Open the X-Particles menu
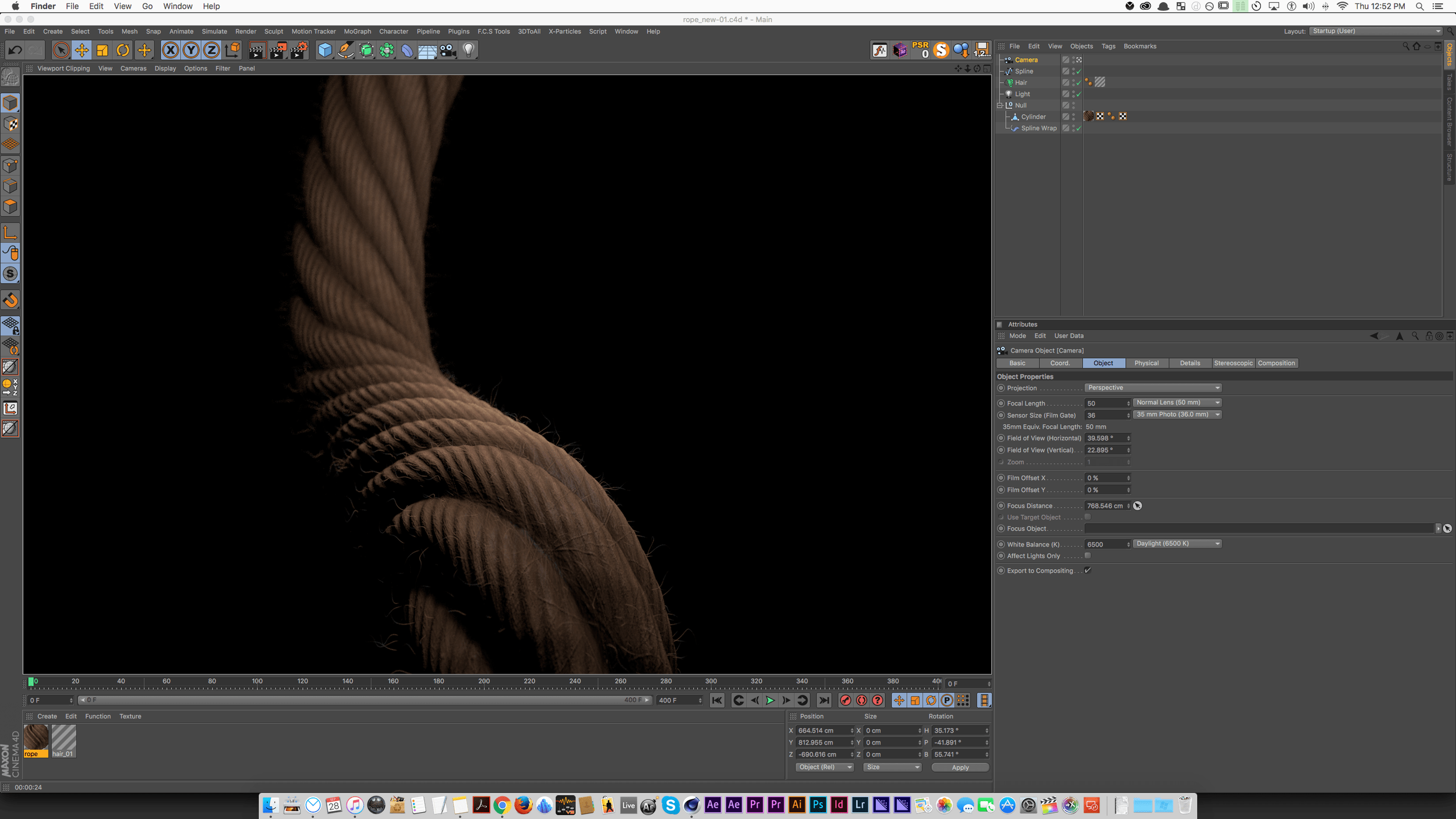Viewport: 1456px width, 819px height. (564, 31)
